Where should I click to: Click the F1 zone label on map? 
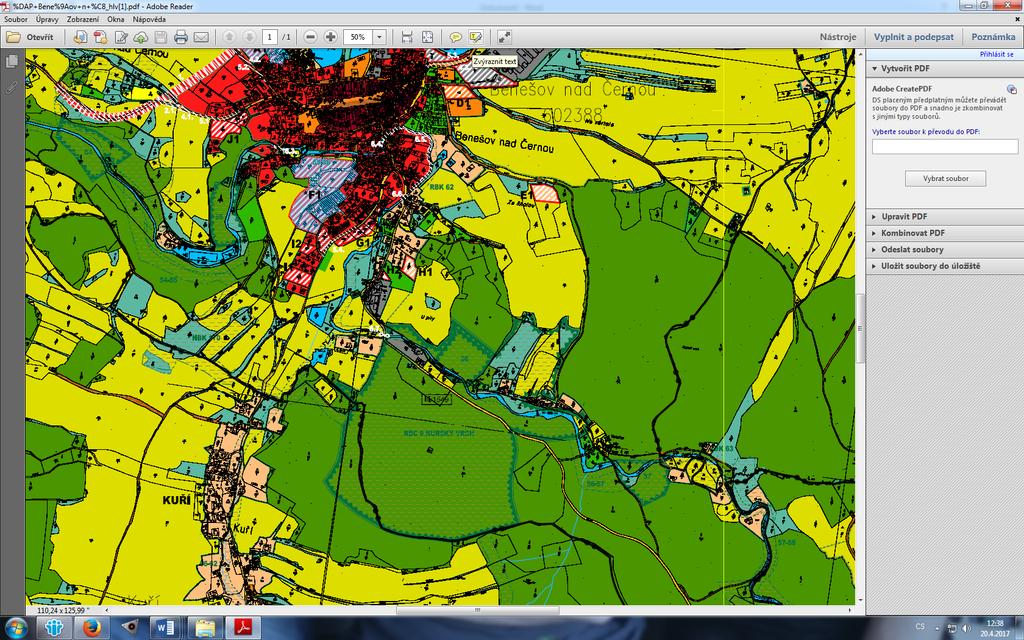314,195
